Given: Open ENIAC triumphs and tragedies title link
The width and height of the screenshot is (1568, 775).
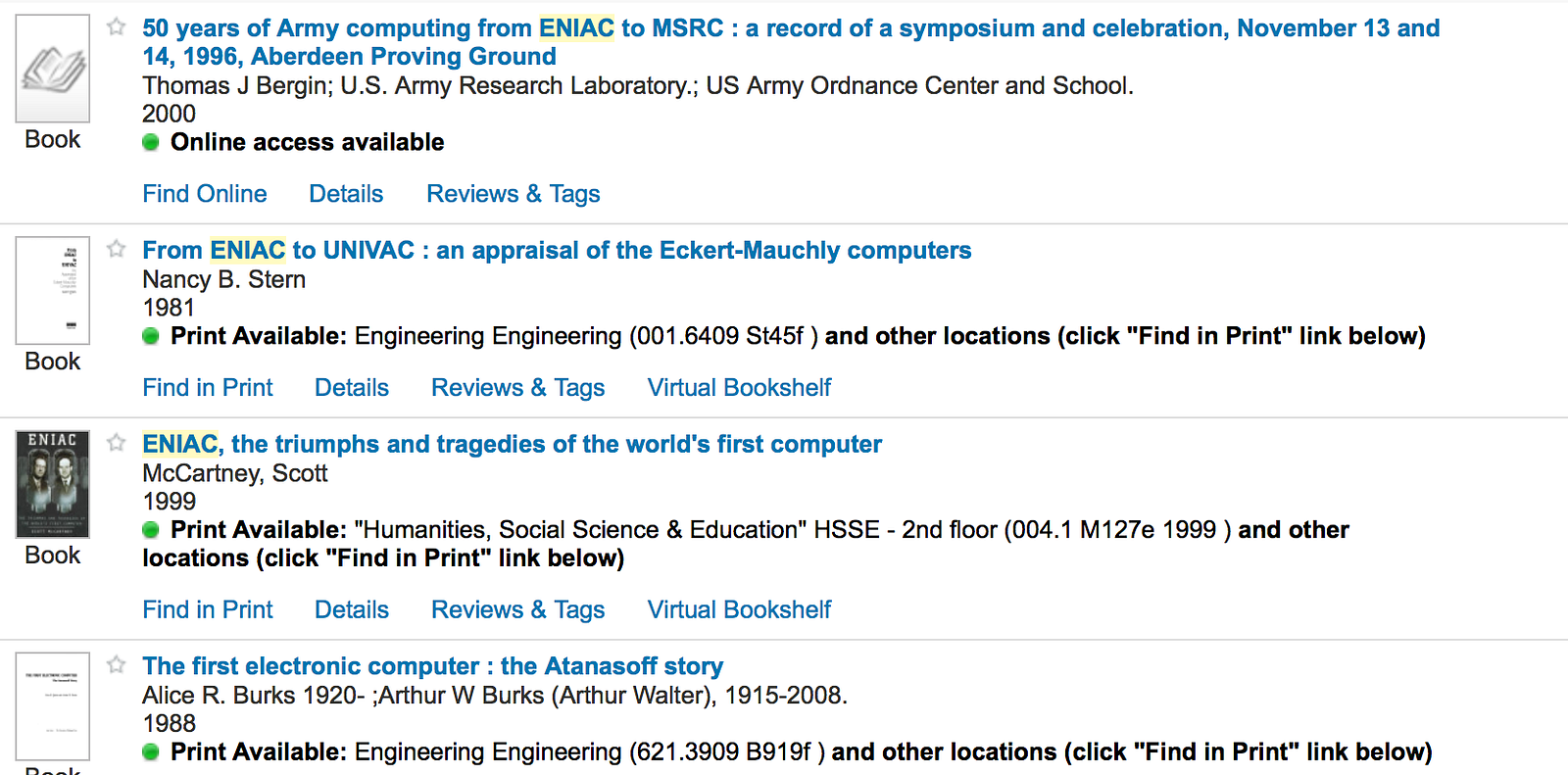Looking at the screenshot, I should point(512,445).
